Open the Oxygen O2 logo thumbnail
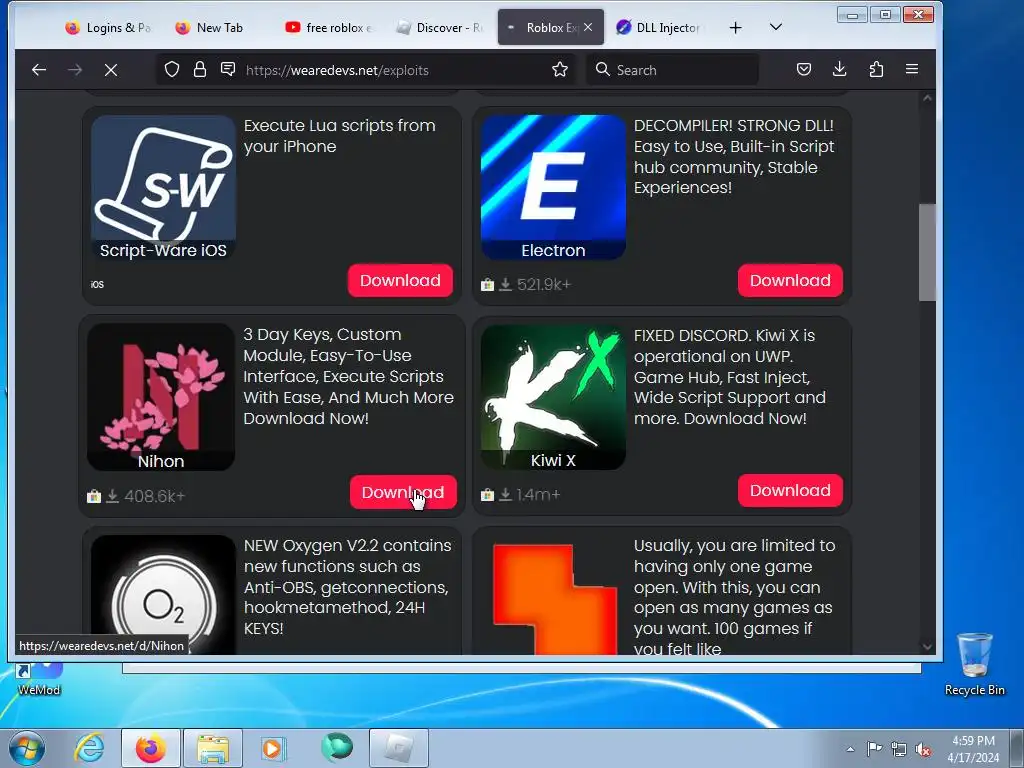This screenshot has width=1024, height=768. (x=163, y=596)
